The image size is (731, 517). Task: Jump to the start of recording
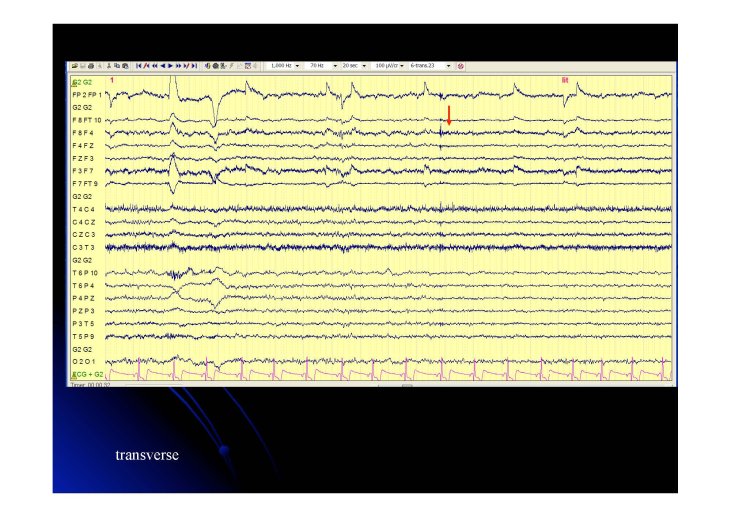coord(138,66)
